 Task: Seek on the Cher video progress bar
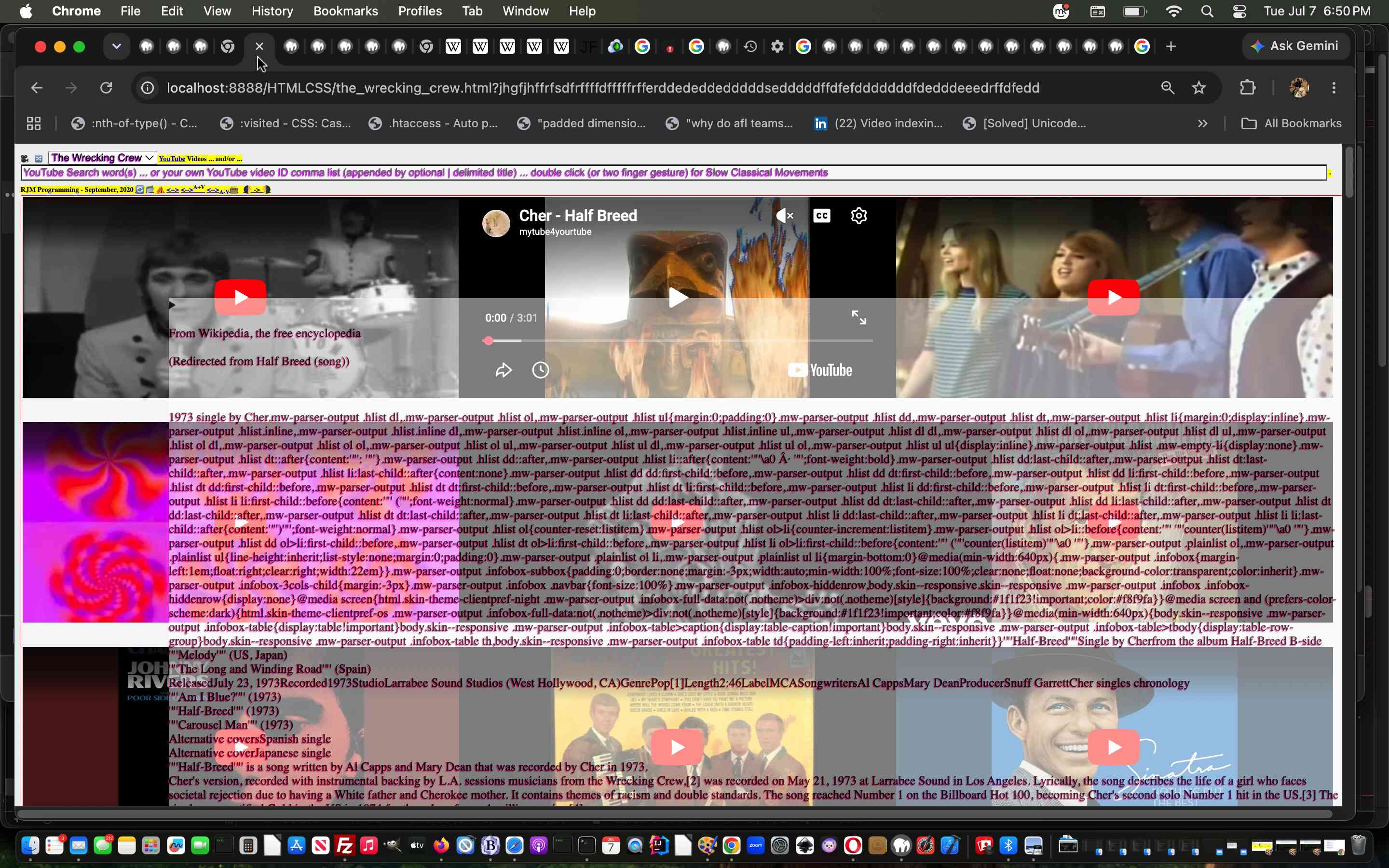point(678,341)
